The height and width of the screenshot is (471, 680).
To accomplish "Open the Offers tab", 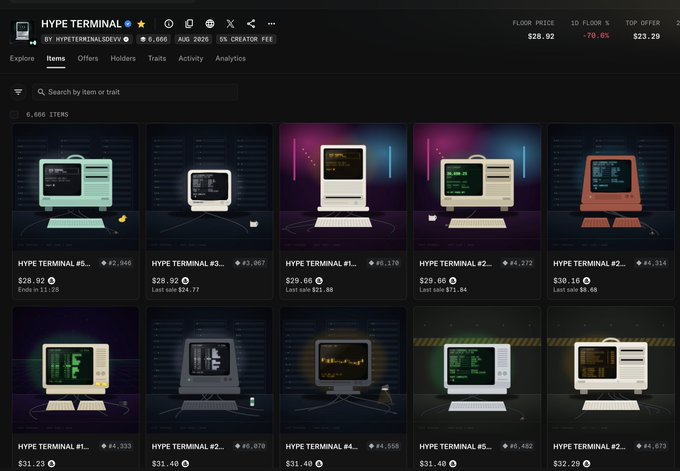I will [x=88, y=58].
